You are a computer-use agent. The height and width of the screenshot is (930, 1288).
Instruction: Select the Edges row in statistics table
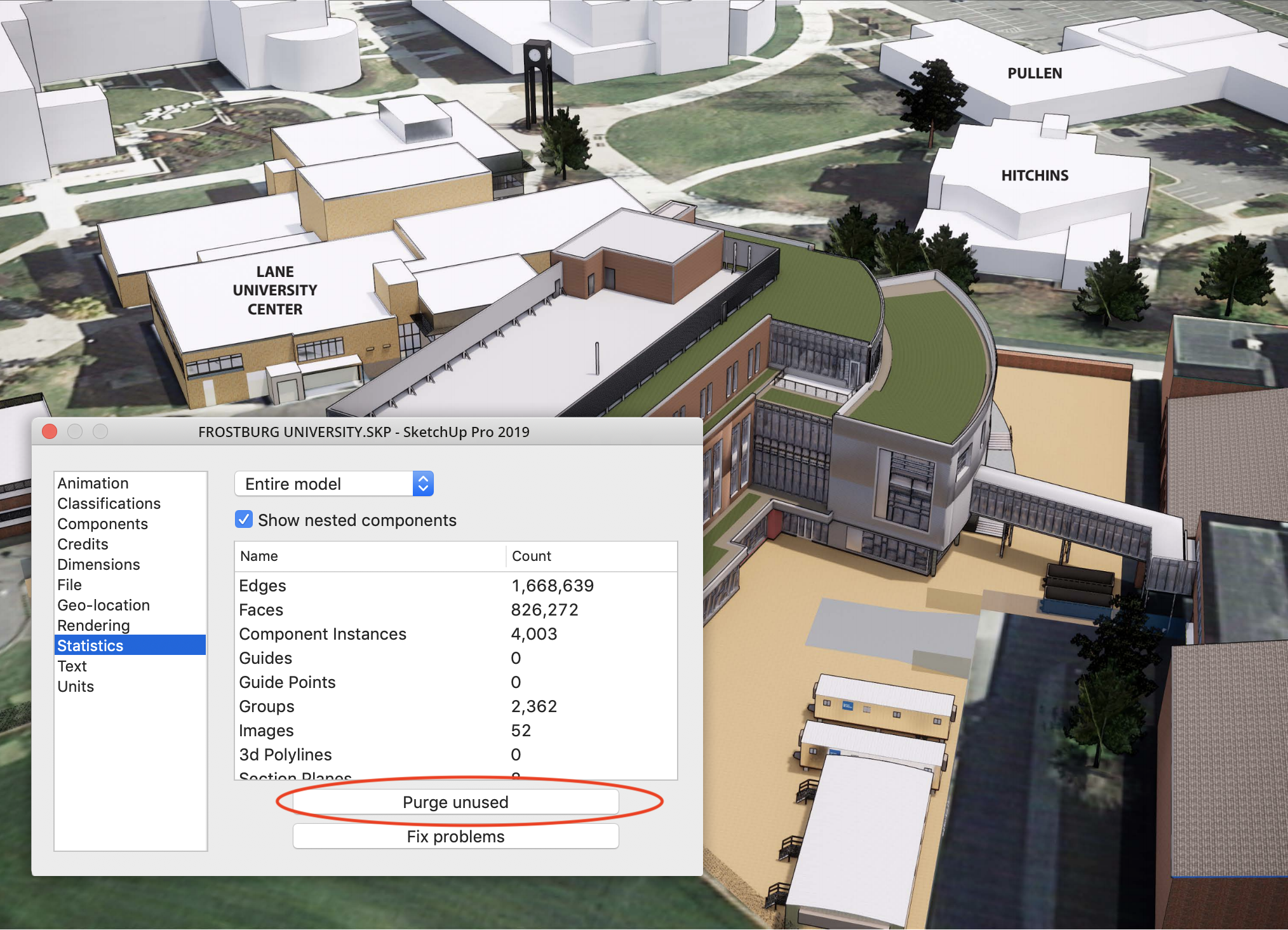tap(262, 586)
